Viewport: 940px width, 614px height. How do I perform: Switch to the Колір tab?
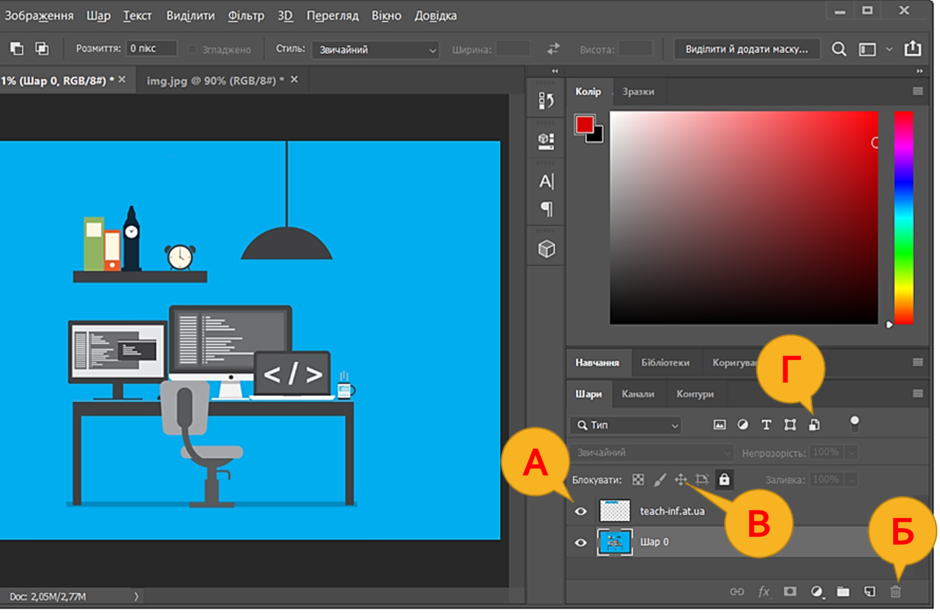[x=588, y=92]
